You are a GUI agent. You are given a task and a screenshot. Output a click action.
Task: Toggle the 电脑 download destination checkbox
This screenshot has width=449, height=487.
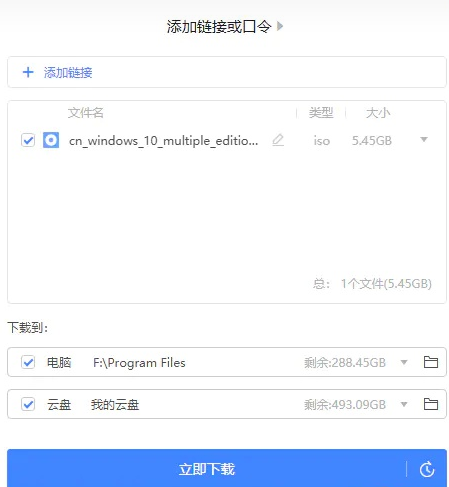pos(28,362)
